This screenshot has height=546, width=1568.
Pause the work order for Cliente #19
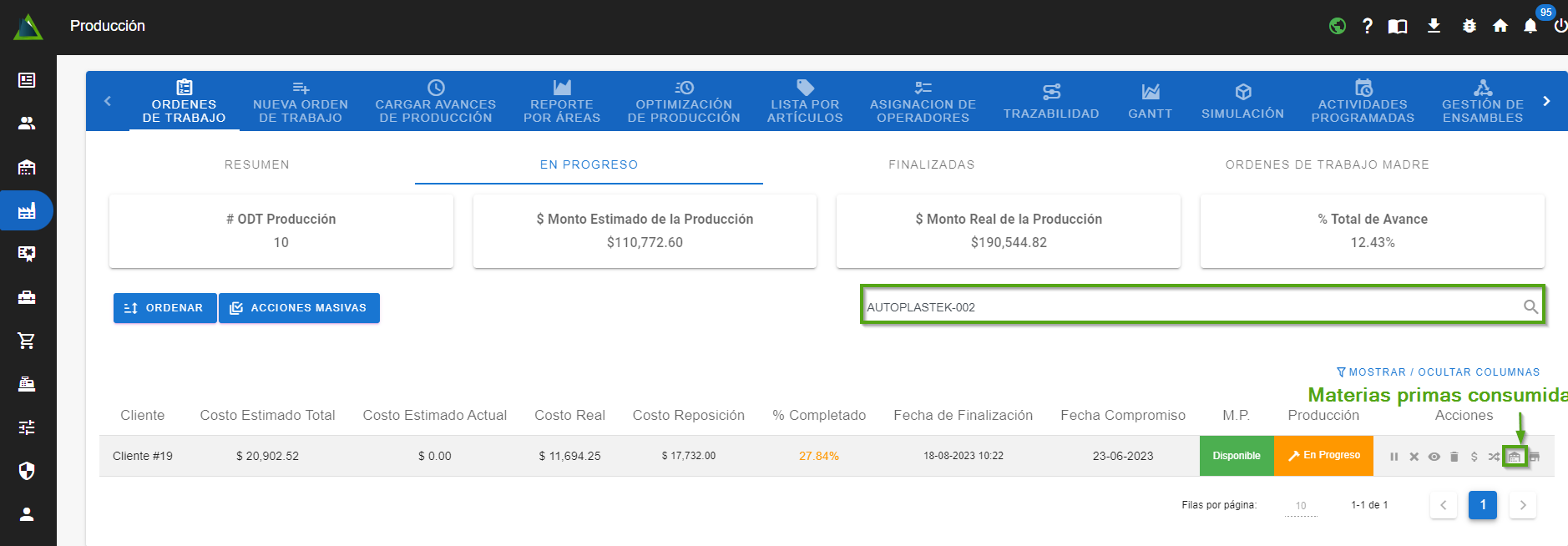[1393, 457]
